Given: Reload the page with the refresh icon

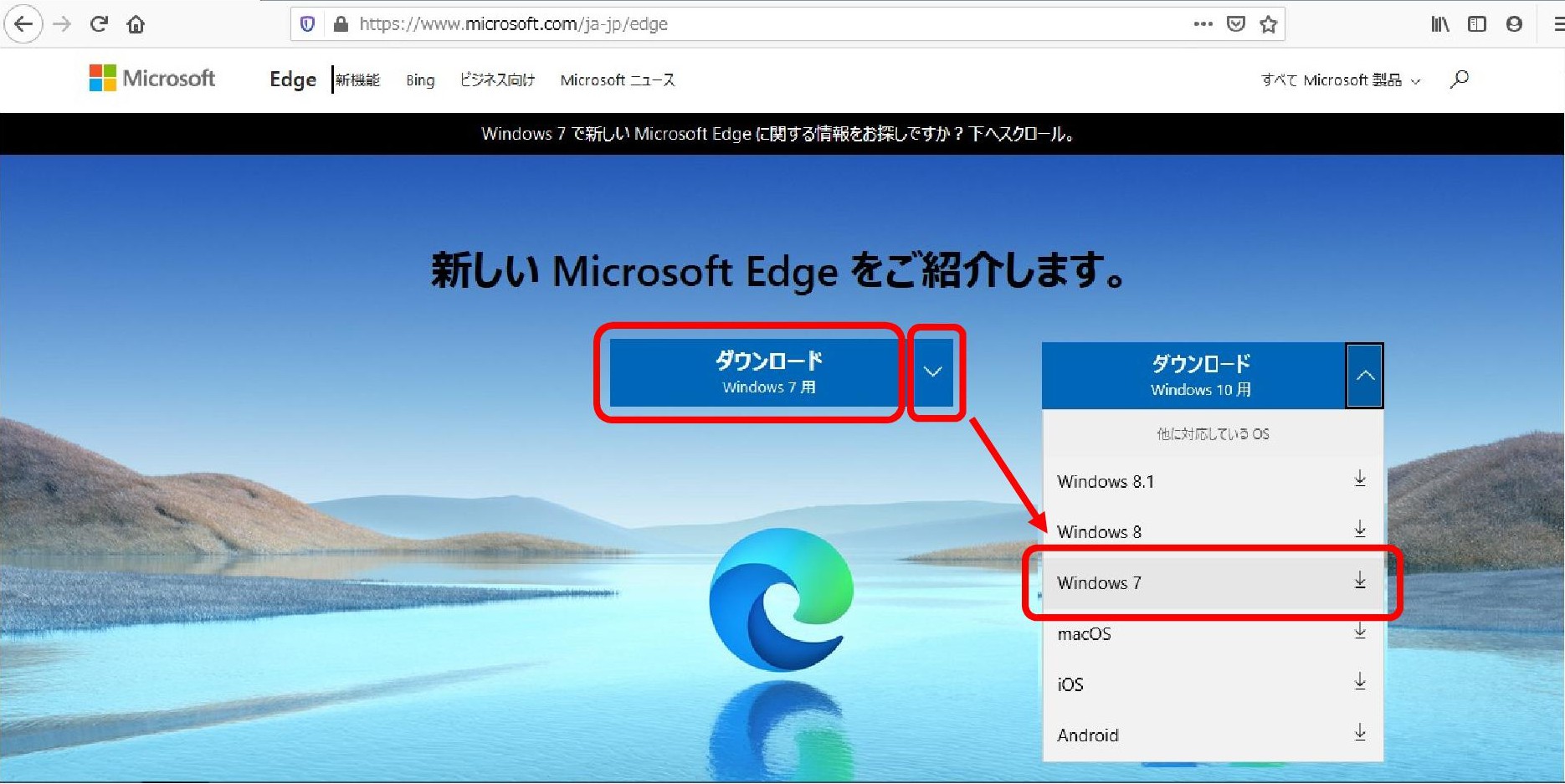Looking at the screenshot, I should pyautogui.click(x=99, y=23).
